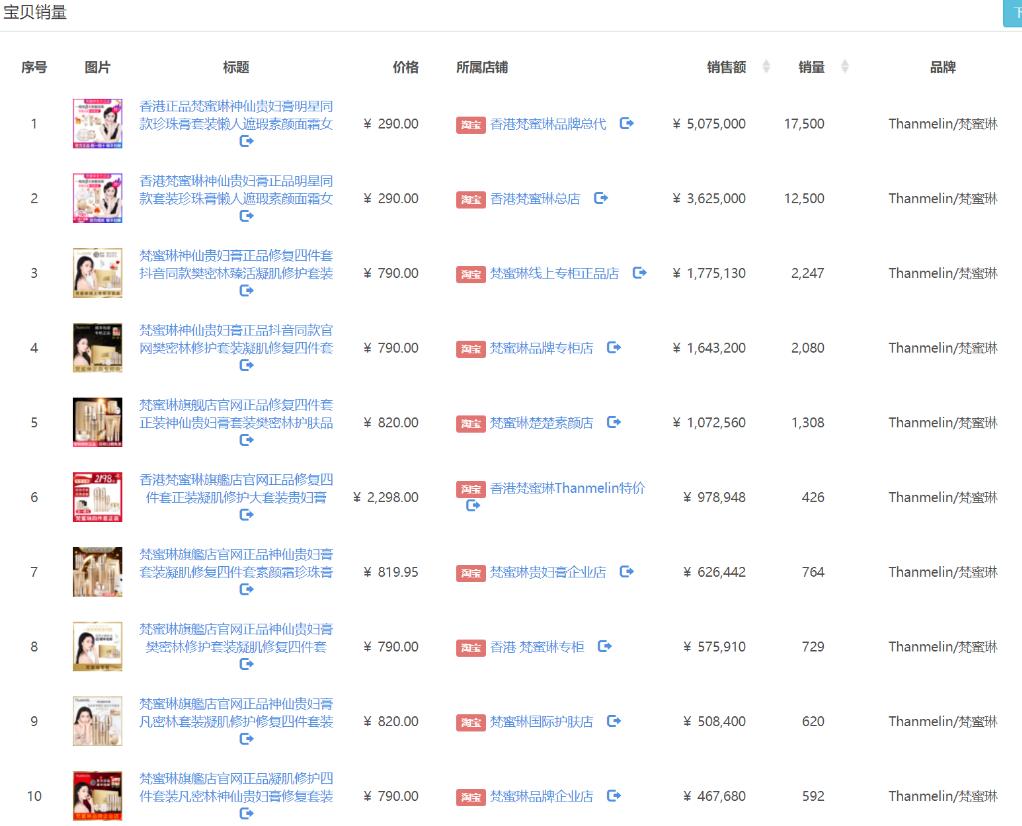Open shop link 梵蜜琳楚楚素颜店
1022x826 pixels.
pos(542,422)
